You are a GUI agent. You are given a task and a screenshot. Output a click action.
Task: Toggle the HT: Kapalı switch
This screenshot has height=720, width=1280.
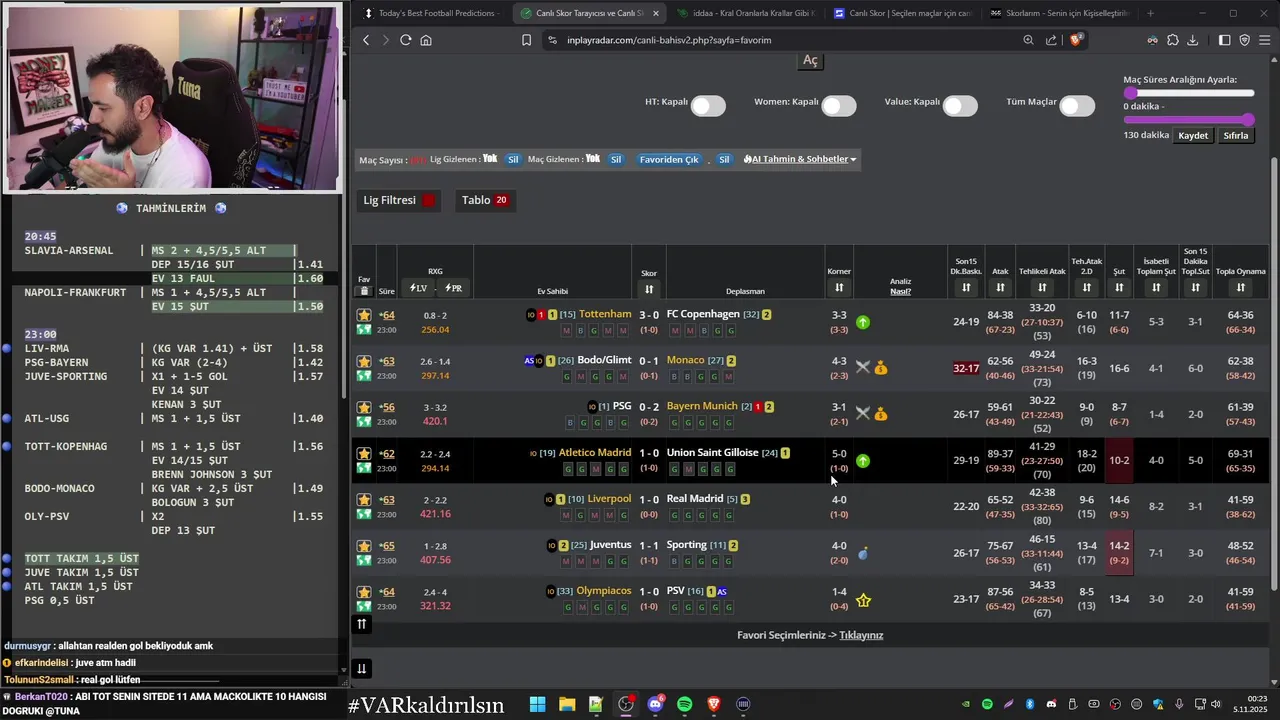(x=708, y=106)
